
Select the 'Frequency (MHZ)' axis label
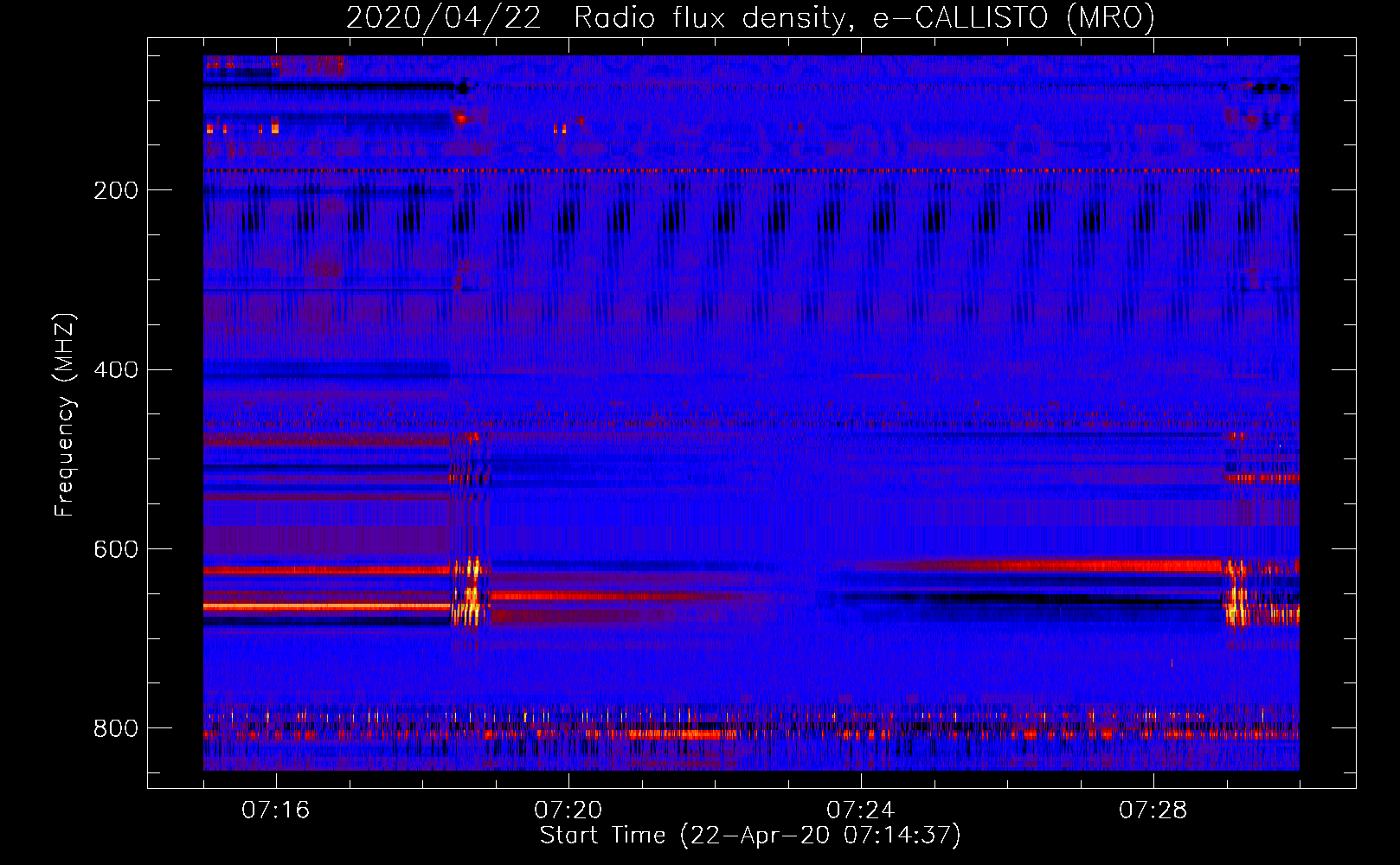click(x=65, y=414)
